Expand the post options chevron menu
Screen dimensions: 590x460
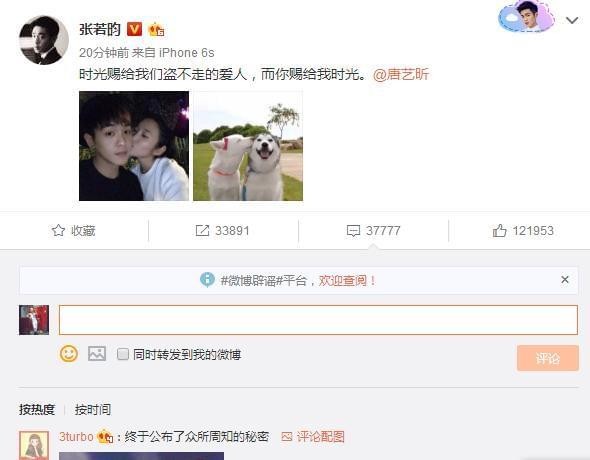[x=572, y=20]
